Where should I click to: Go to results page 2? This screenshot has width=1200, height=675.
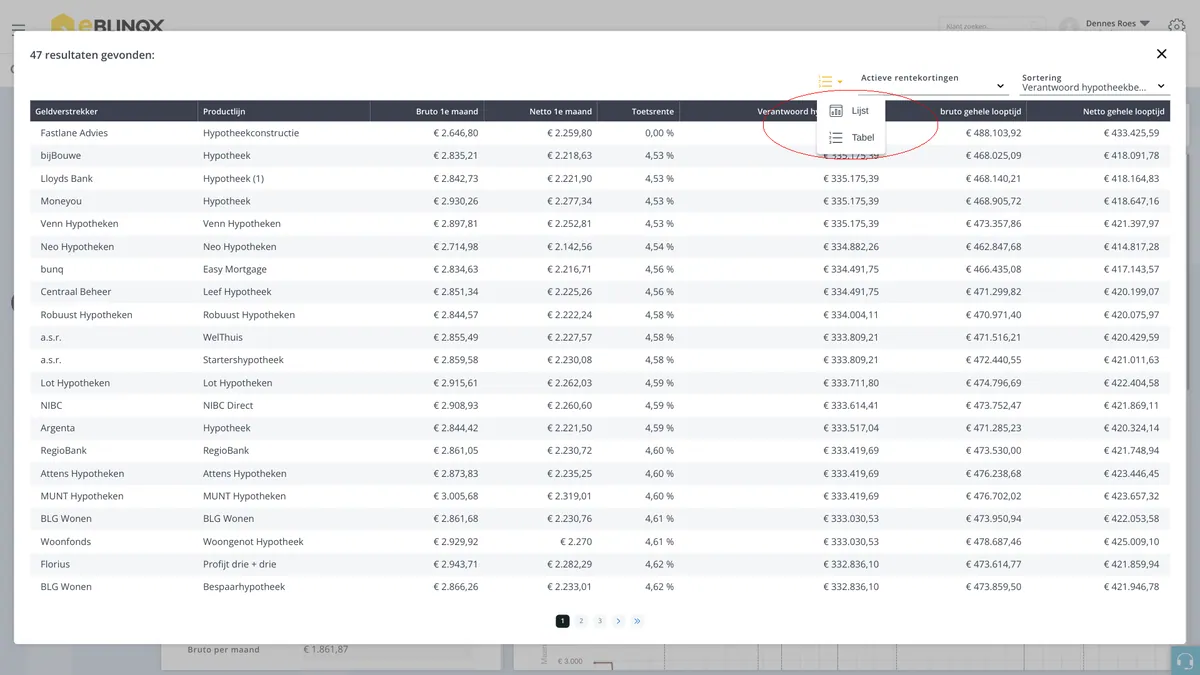pyautogui.click(x=581, y=621)
